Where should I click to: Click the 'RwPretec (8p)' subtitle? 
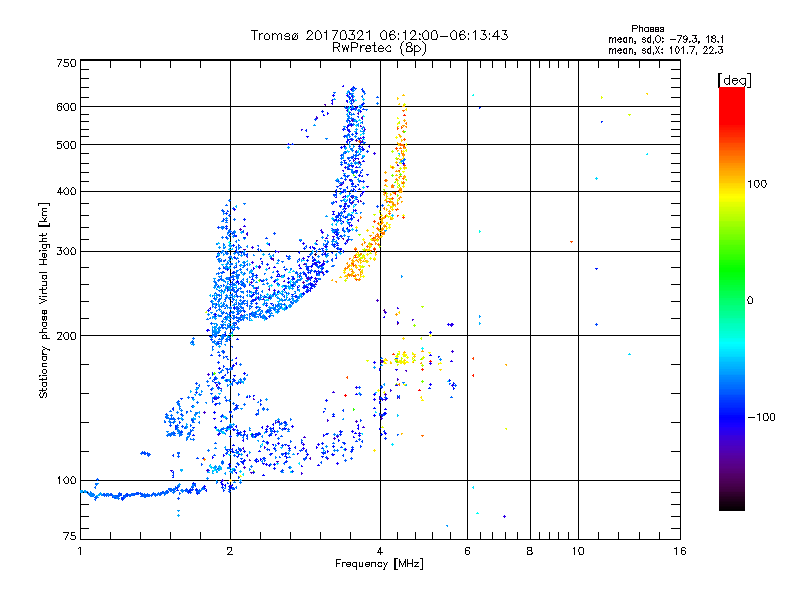tap(379, 48)
